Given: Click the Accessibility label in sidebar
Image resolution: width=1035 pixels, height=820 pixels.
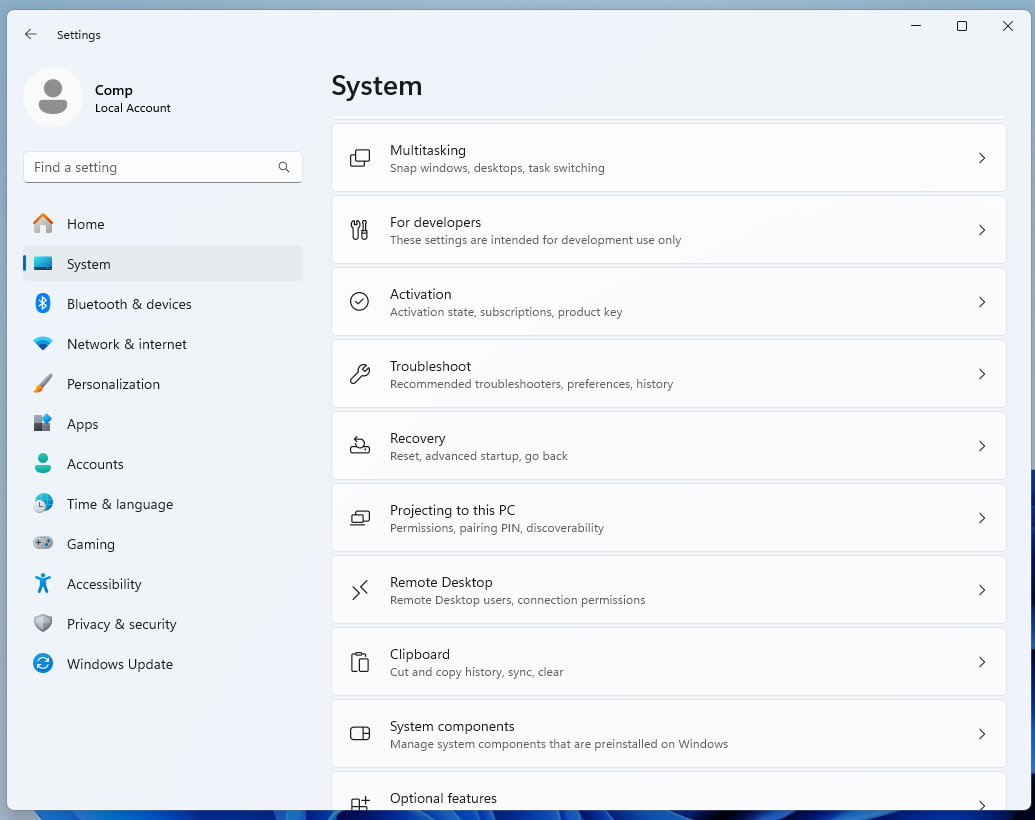Looking at the screenshot, I should (104, 584).
